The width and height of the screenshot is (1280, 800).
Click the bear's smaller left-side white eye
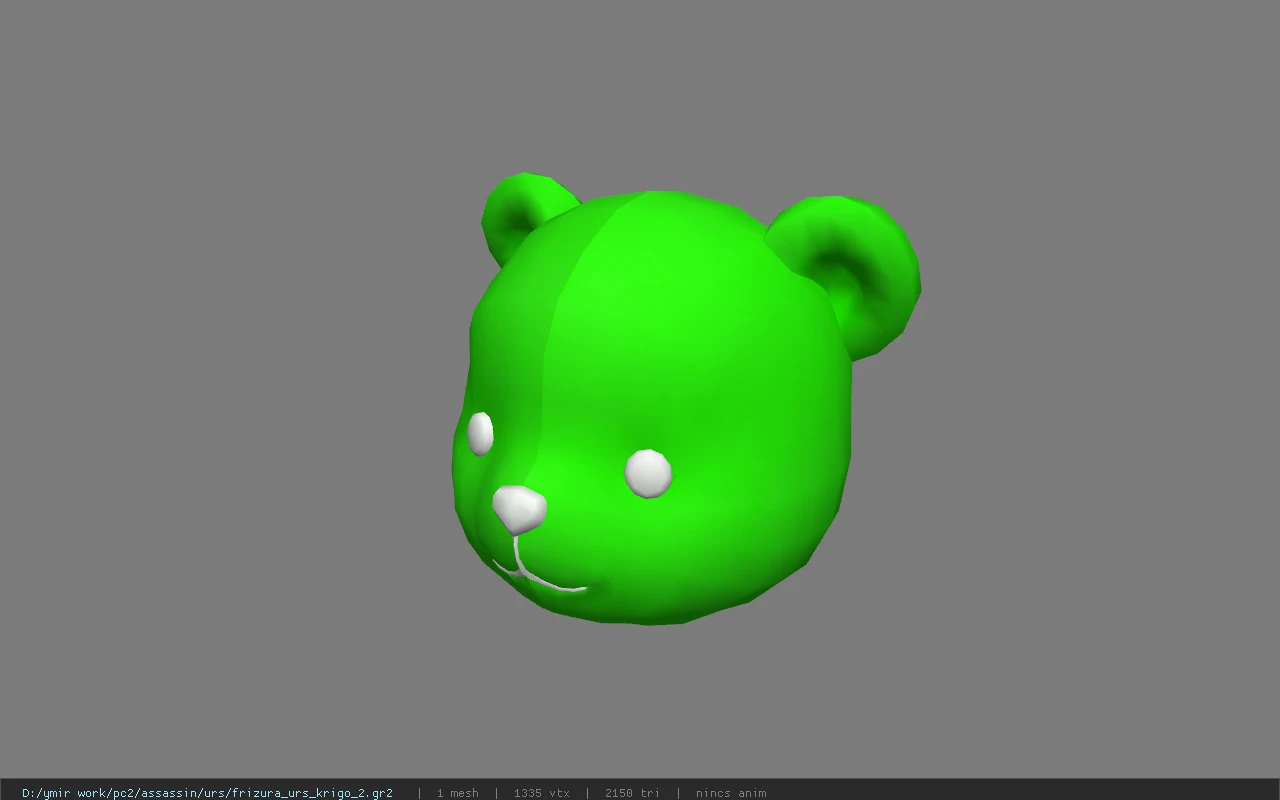coord(480,433)
